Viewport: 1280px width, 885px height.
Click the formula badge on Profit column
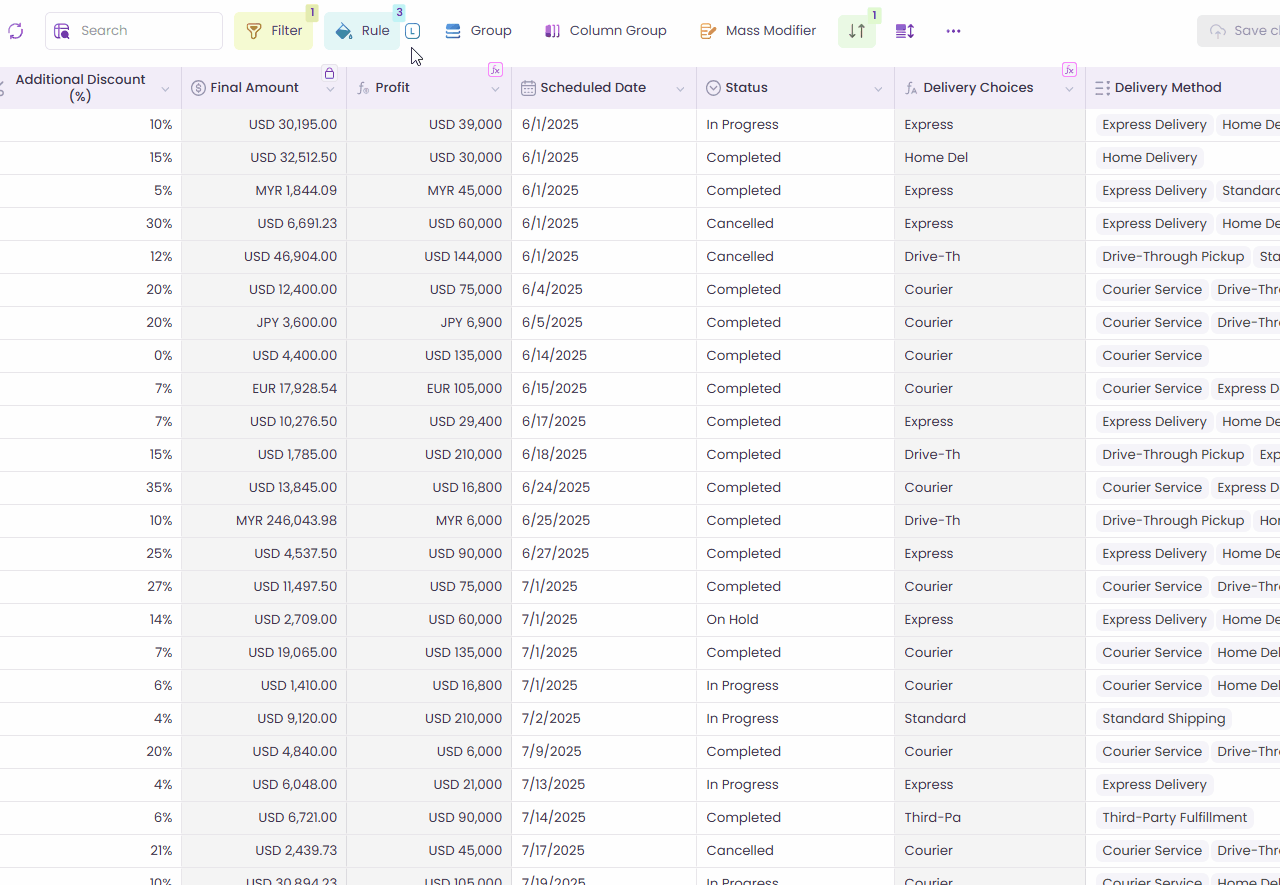click(x=495, y=70)
